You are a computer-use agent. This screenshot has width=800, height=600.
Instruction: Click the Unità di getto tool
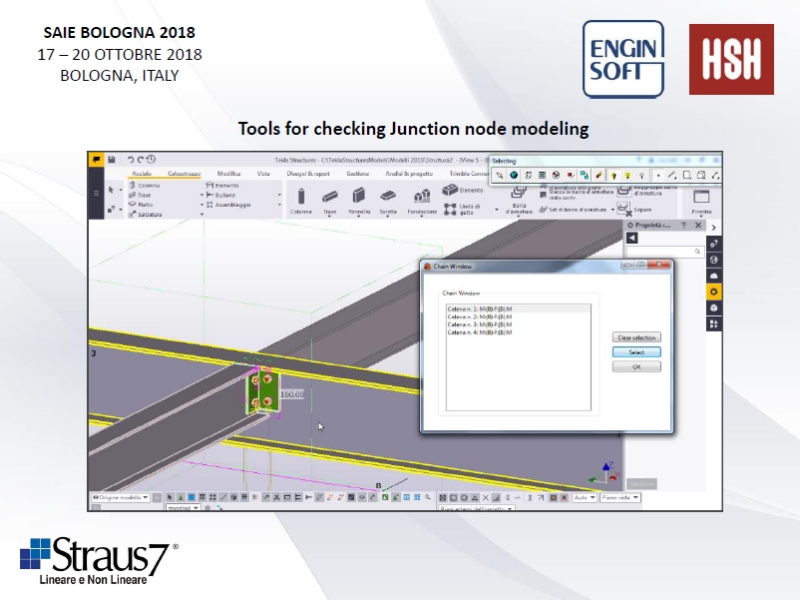click(x=469, y=208)
